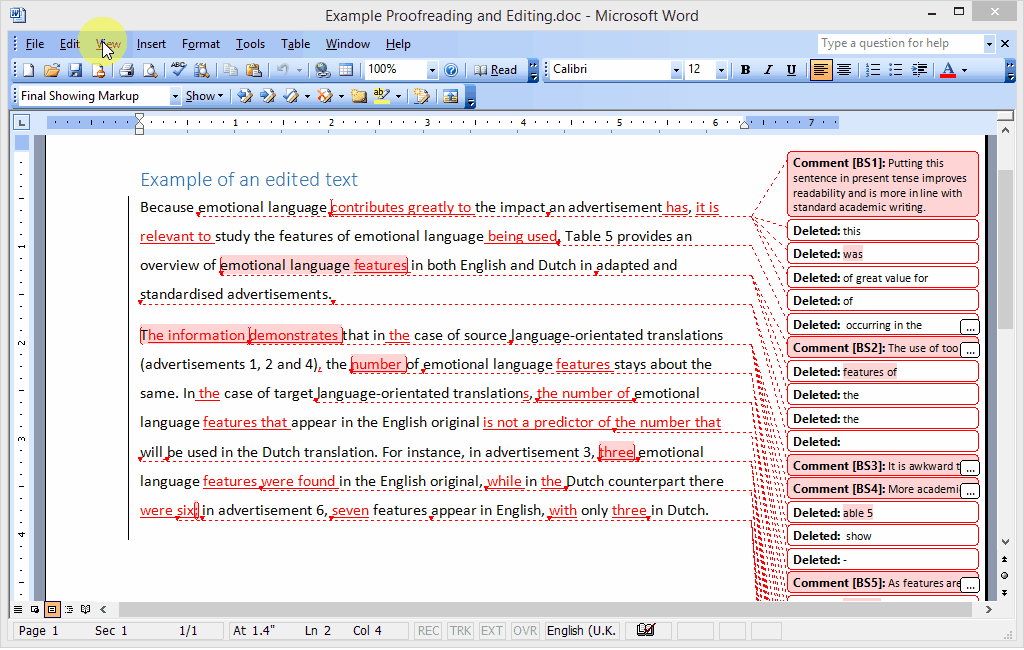Open the Font Color swatch picker
1024x650 pixels.
coord(965,70)
